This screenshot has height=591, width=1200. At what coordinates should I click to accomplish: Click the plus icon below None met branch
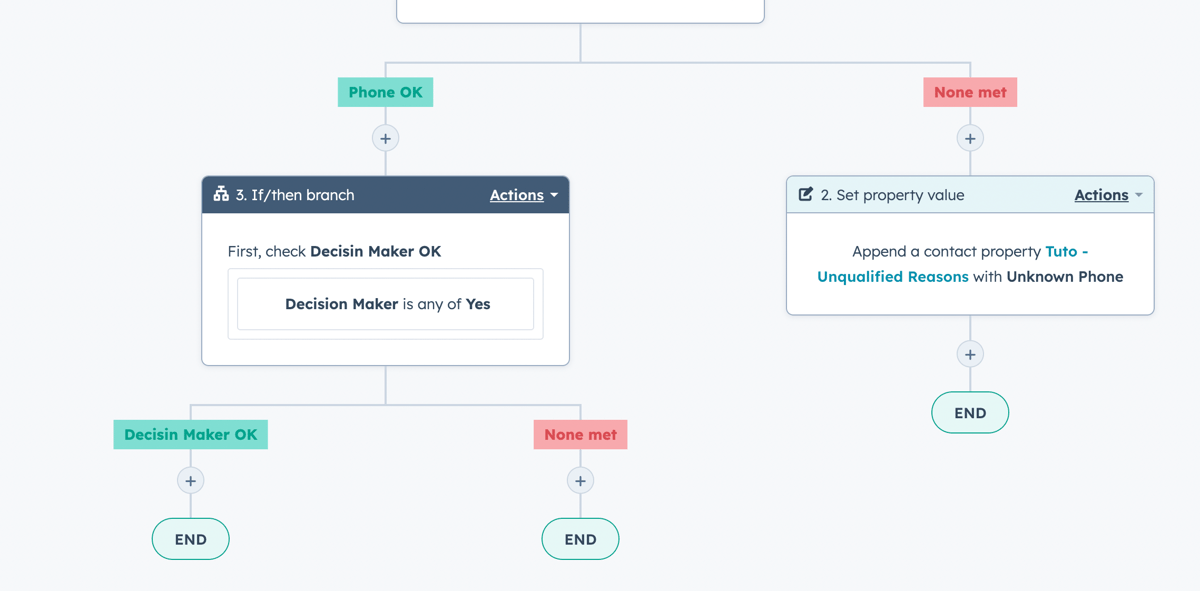click(x=970, y=138)
